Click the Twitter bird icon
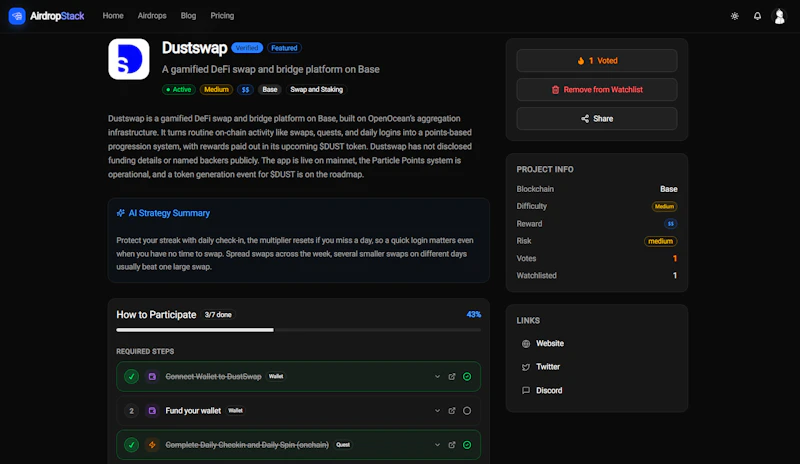 pos(526,367)
